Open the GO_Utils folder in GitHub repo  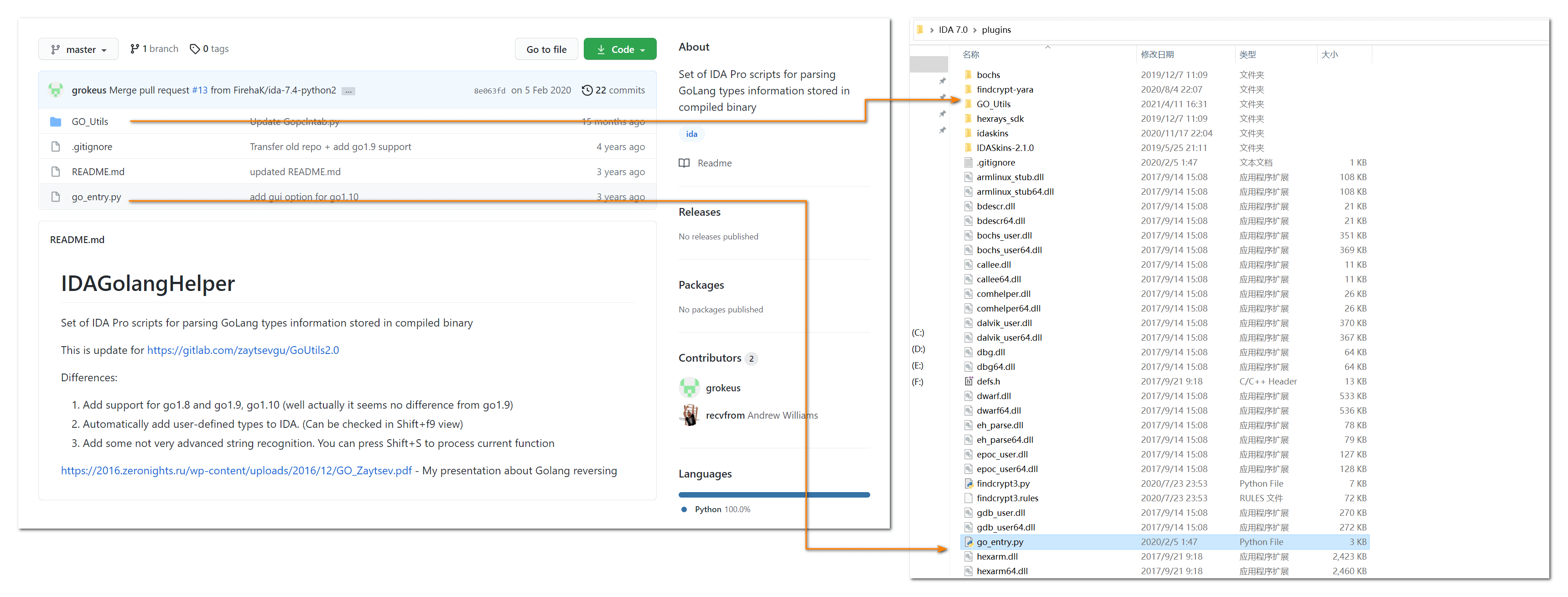pyautogui.click(x=90, y=122)
